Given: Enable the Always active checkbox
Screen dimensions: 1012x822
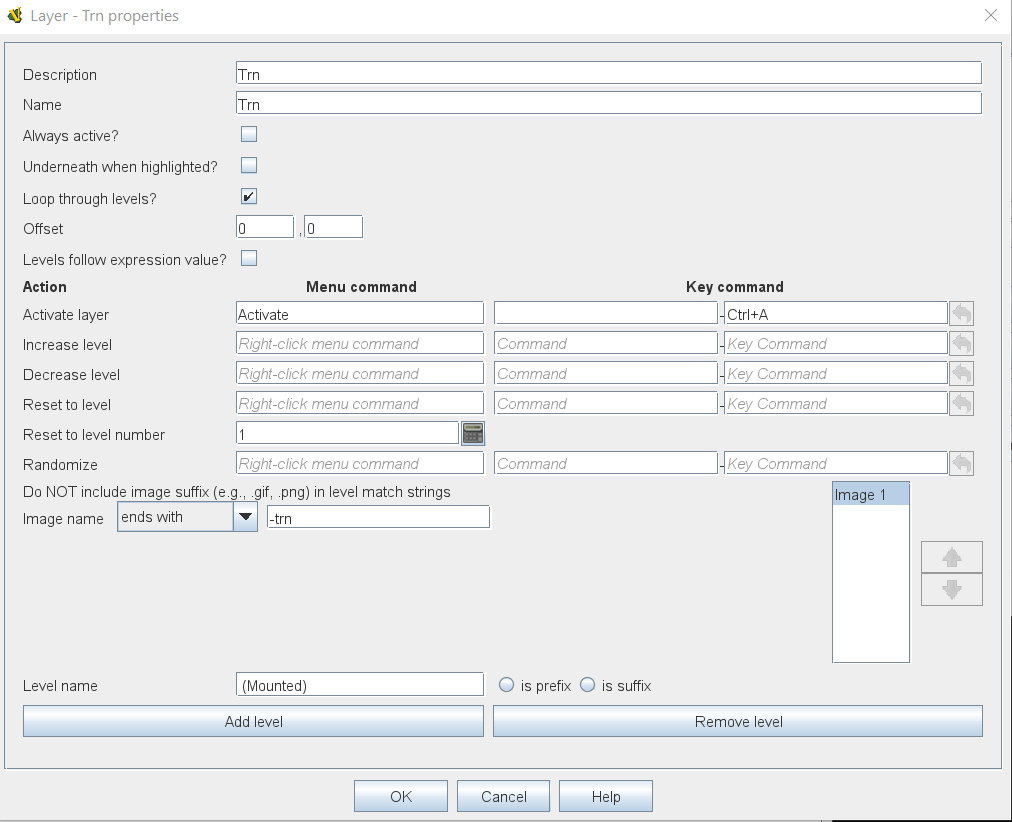Looking at the screenshot, I should pos(249,134).
